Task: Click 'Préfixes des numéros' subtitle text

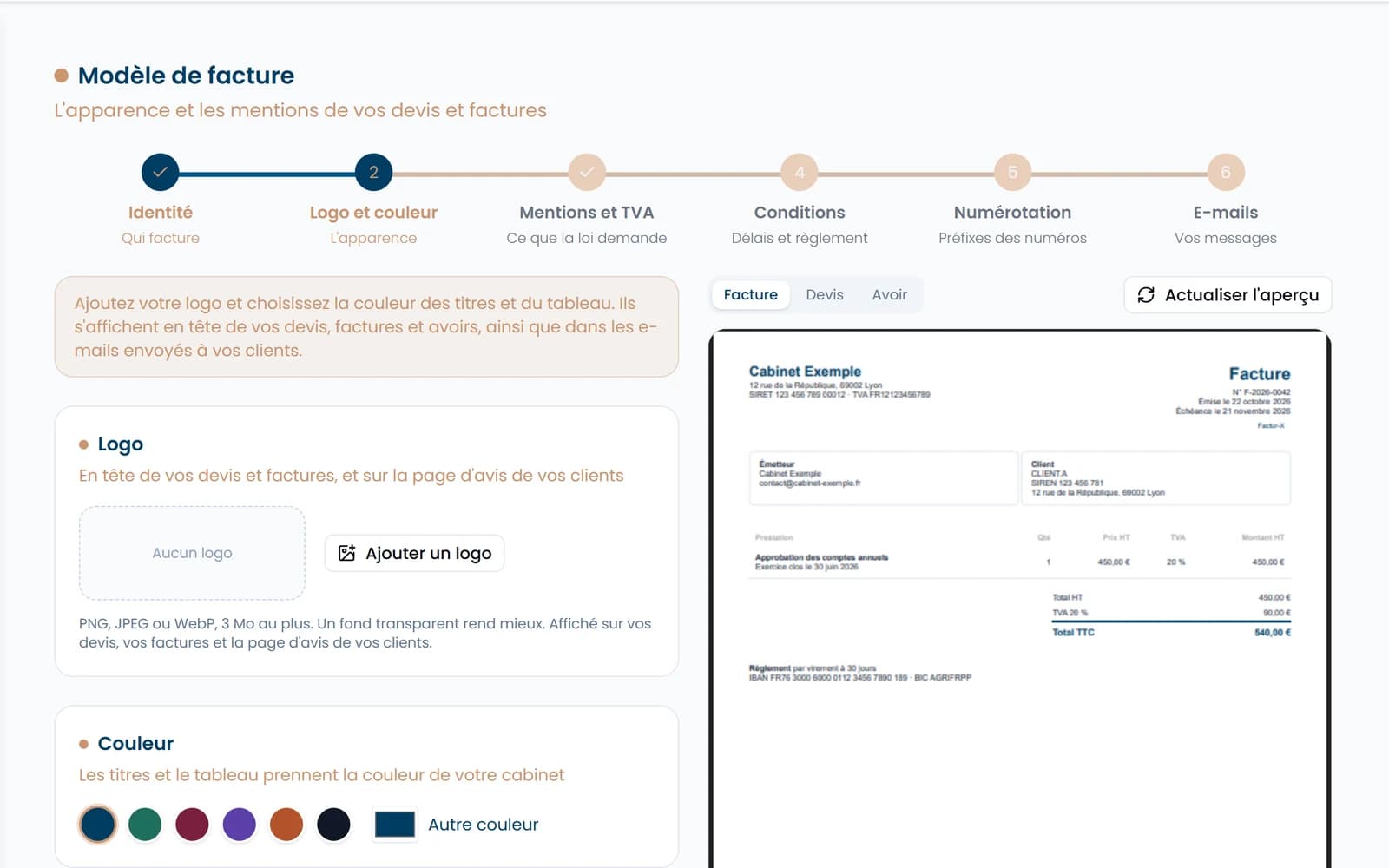Action: pos(1012,238)
